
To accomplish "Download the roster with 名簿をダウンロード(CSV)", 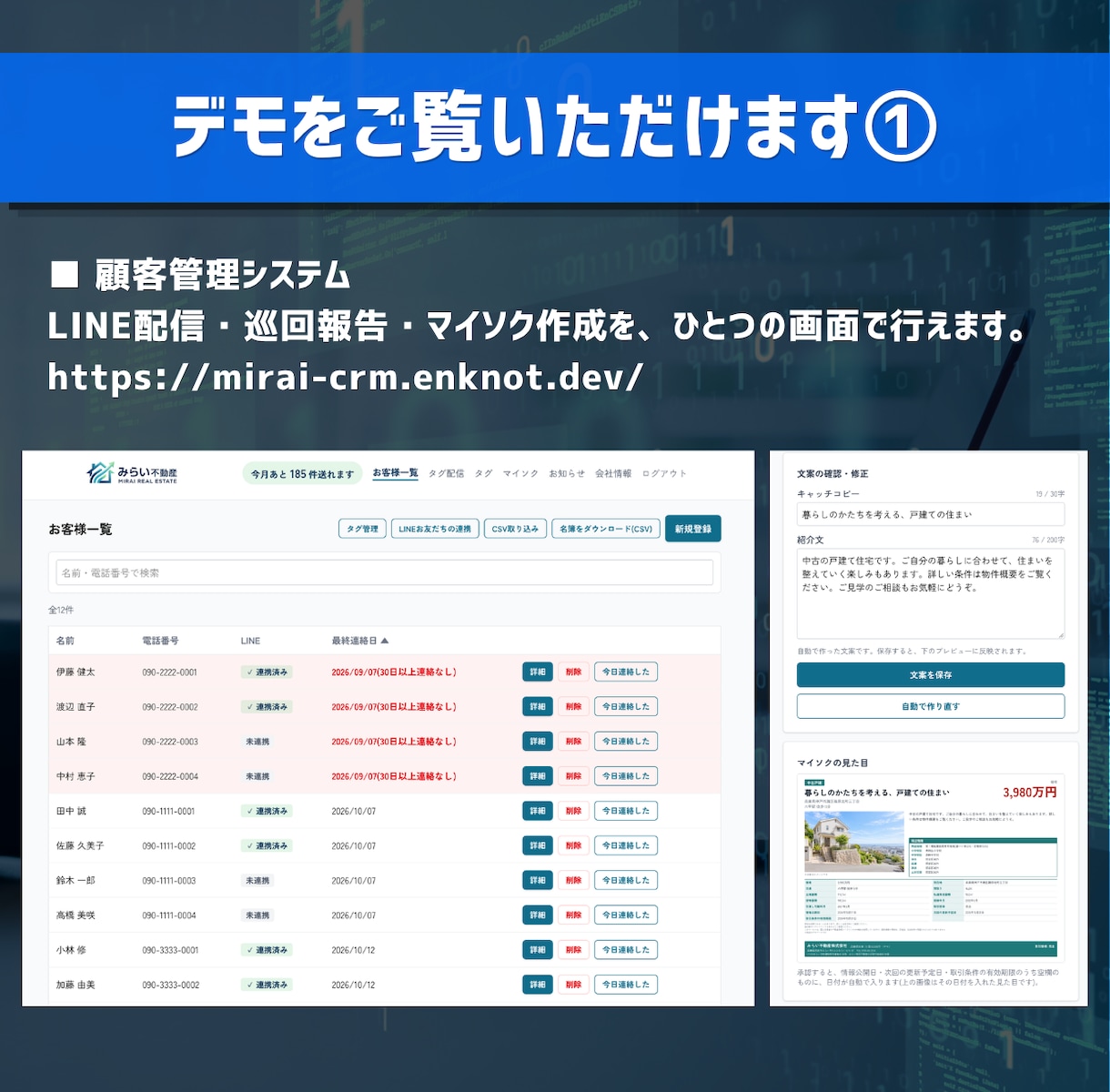I will click(606, 529).
